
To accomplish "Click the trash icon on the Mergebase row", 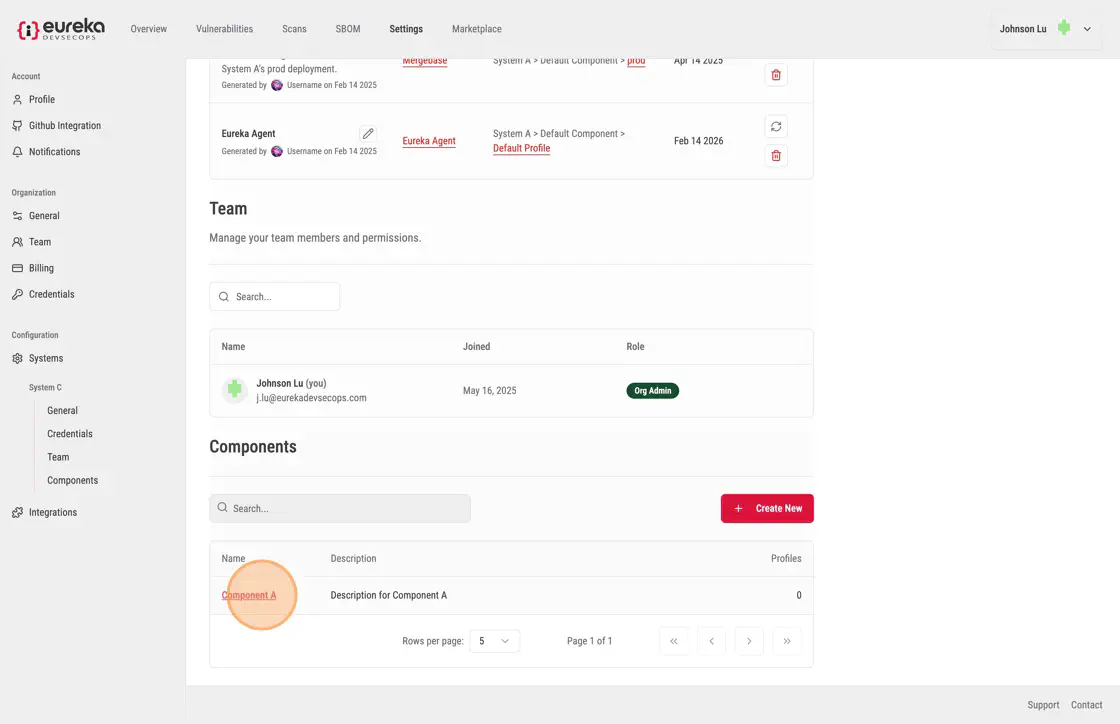I will [x=776, y=75].
